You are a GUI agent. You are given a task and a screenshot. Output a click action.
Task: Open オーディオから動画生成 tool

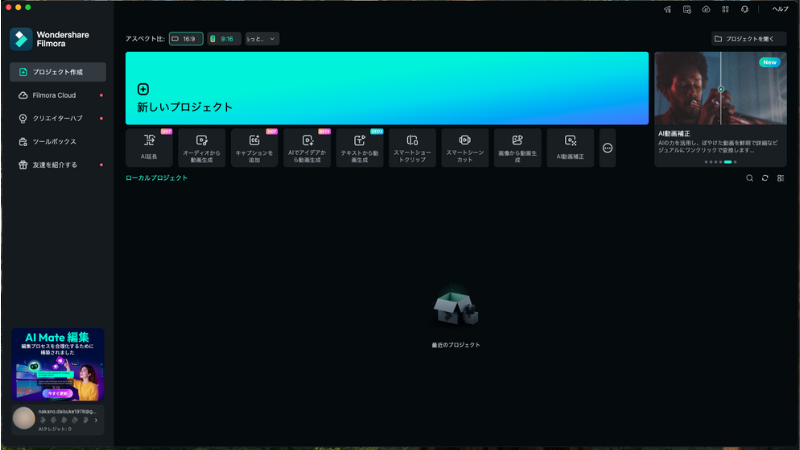pos(202,147)
